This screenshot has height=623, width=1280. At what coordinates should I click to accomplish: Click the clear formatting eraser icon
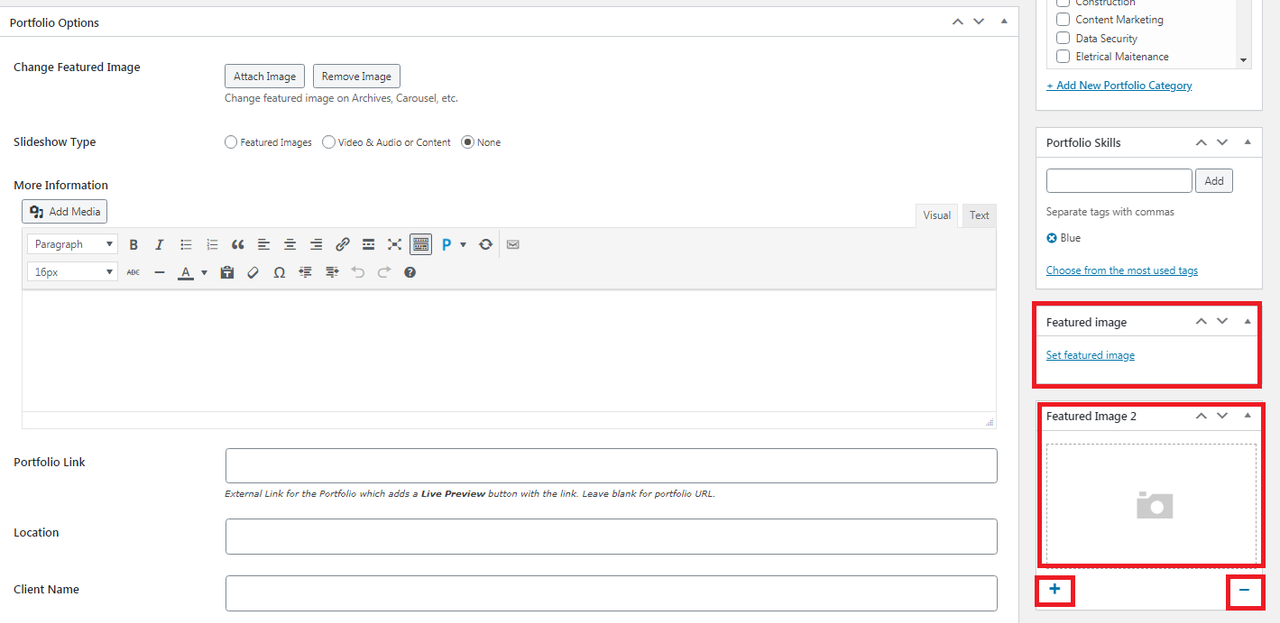click(253, 272)
